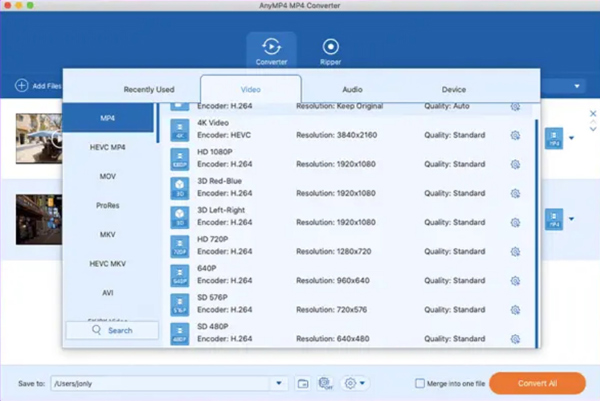Switch to the Device tab
Viewport: 600px width, 401px height.
(x=454, y=90)
